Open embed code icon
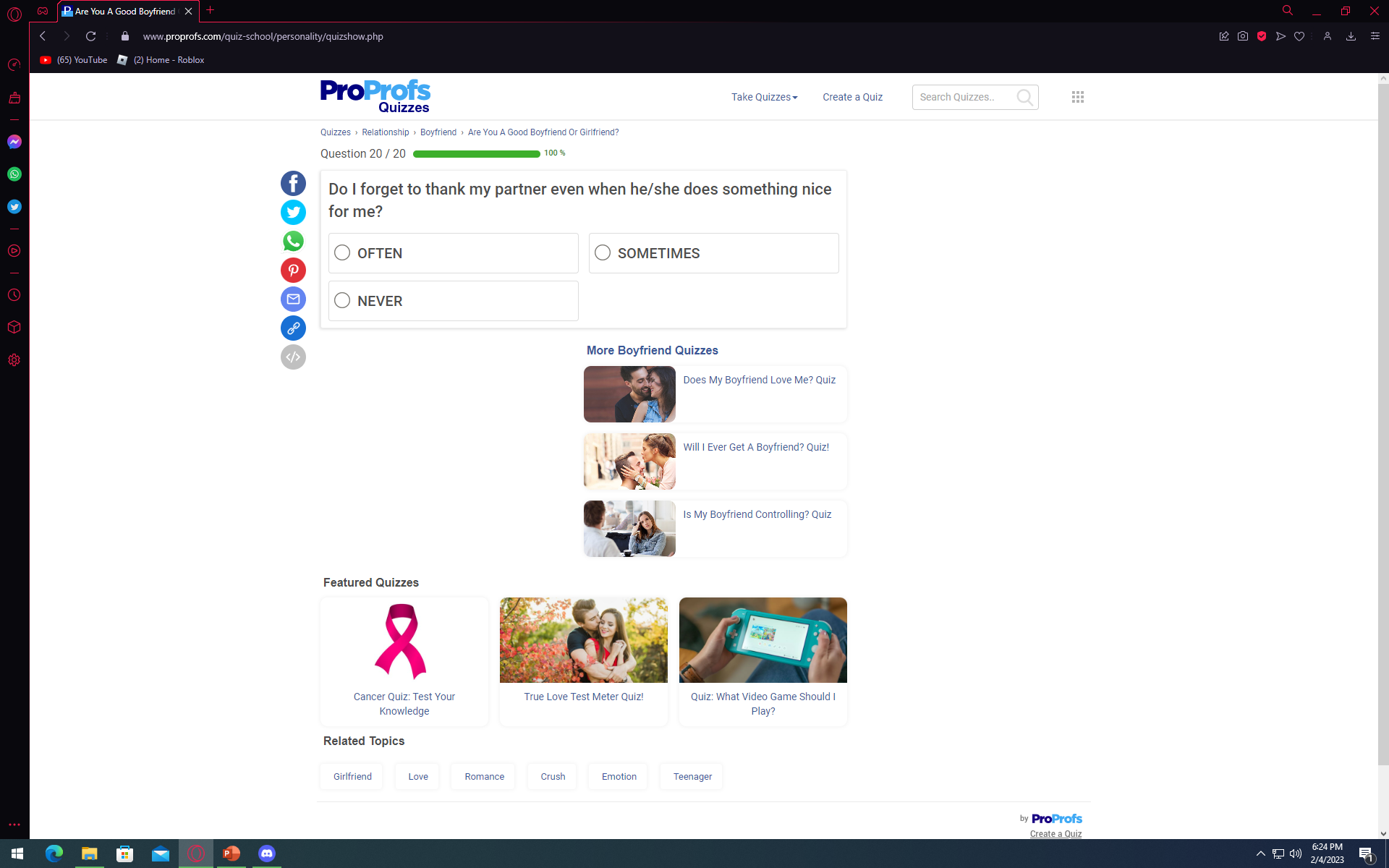 coord(293,357)
